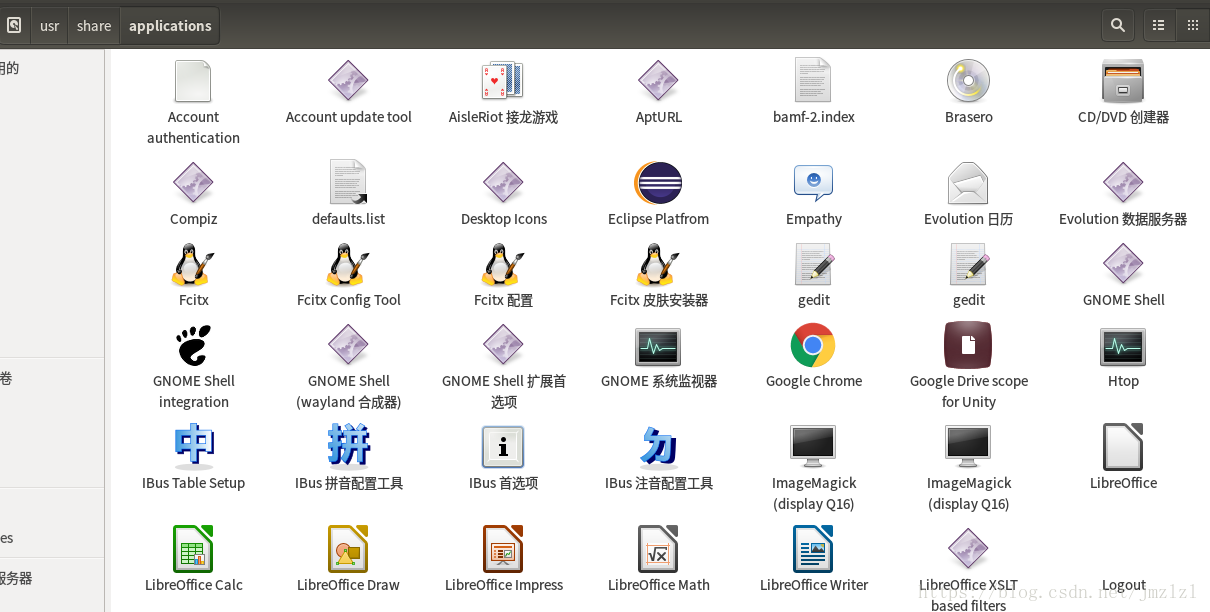Viewport: 1210px width, 612px height.
Task: Open the Brasero disc burner icon
Action: pyautogui.click(x=968, y=81)
